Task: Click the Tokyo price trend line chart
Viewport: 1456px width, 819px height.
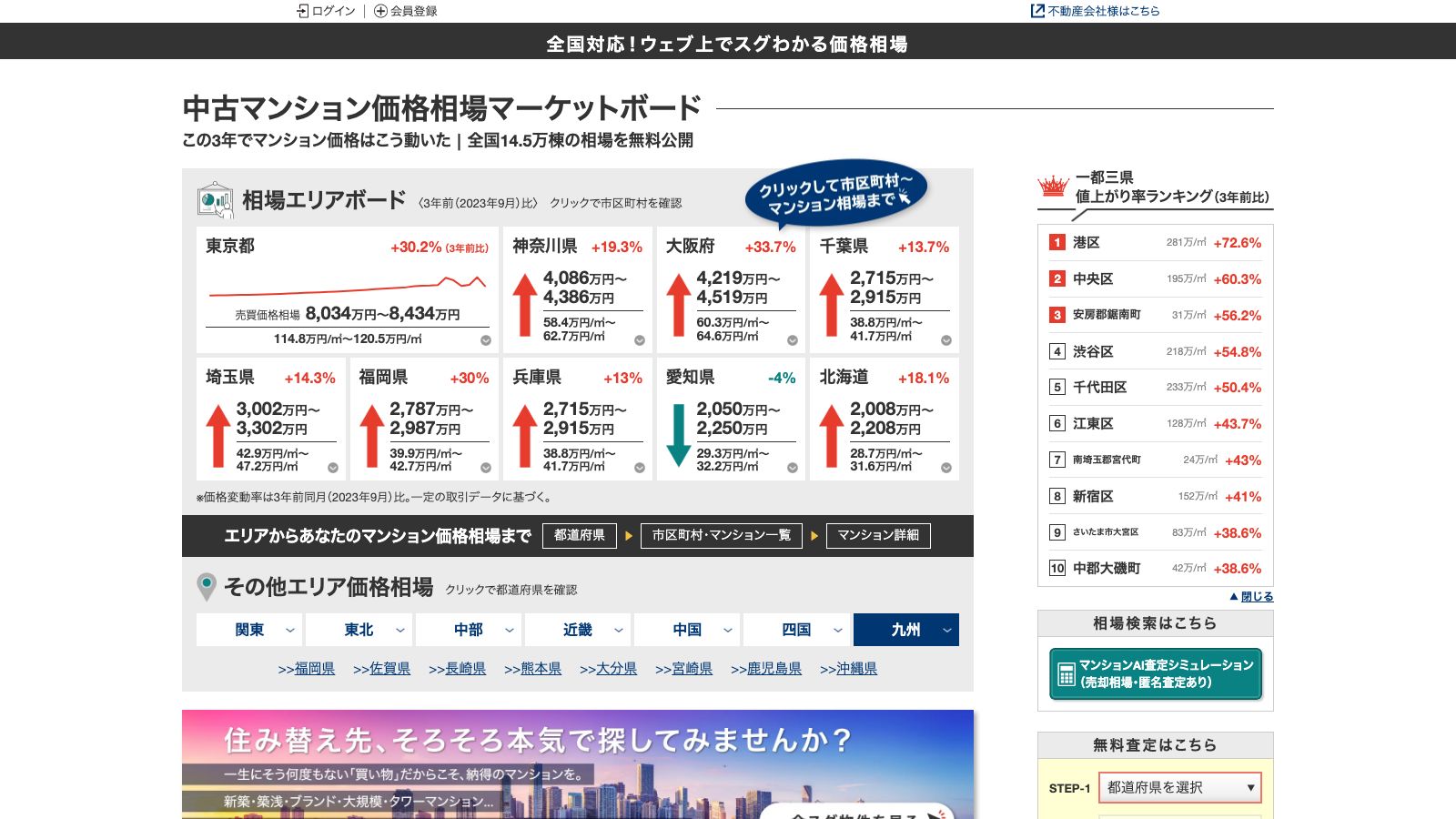Action: point(348,286)
